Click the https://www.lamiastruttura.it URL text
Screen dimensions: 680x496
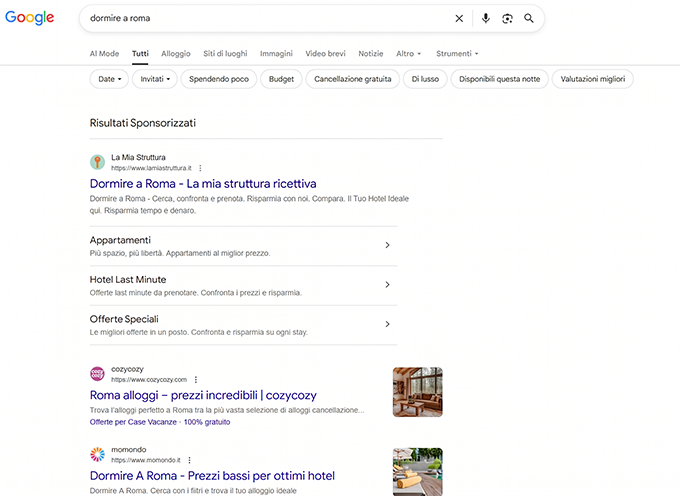[151, 168]
